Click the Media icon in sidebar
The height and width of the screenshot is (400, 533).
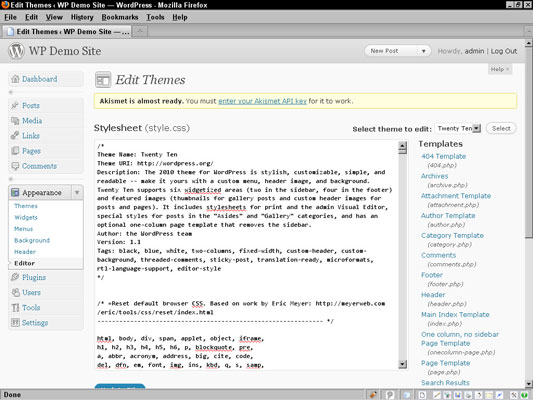[x=15, y=121]
